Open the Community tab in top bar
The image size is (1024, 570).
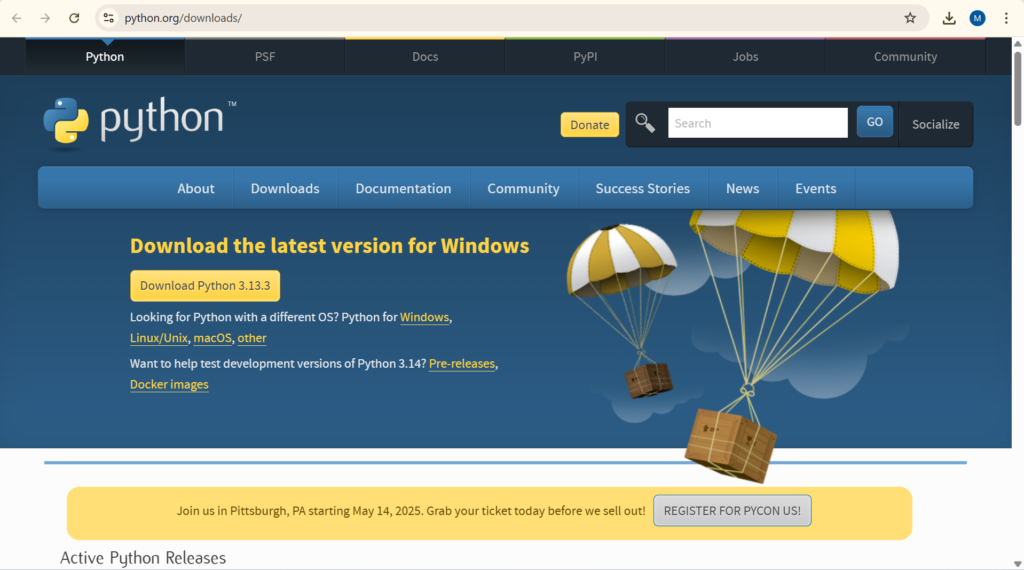pyautogui.click(x=905, y=57)
